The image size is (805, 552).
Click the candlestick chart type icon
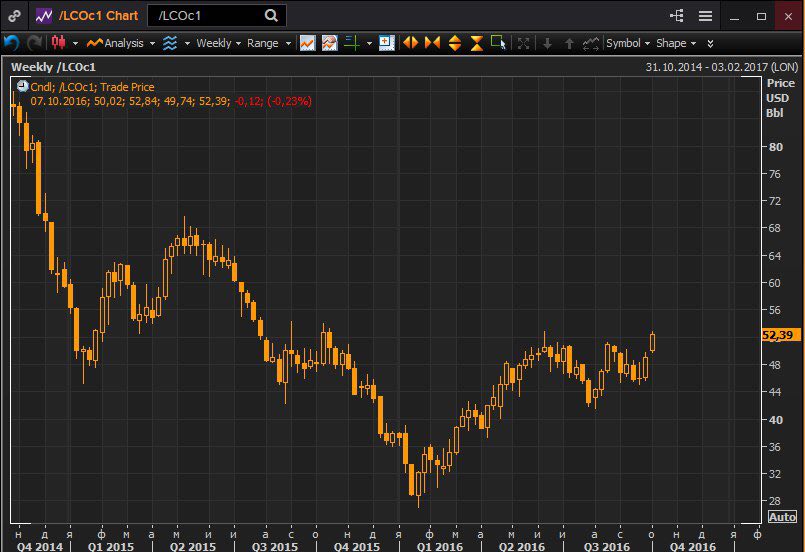pos(58,43)
